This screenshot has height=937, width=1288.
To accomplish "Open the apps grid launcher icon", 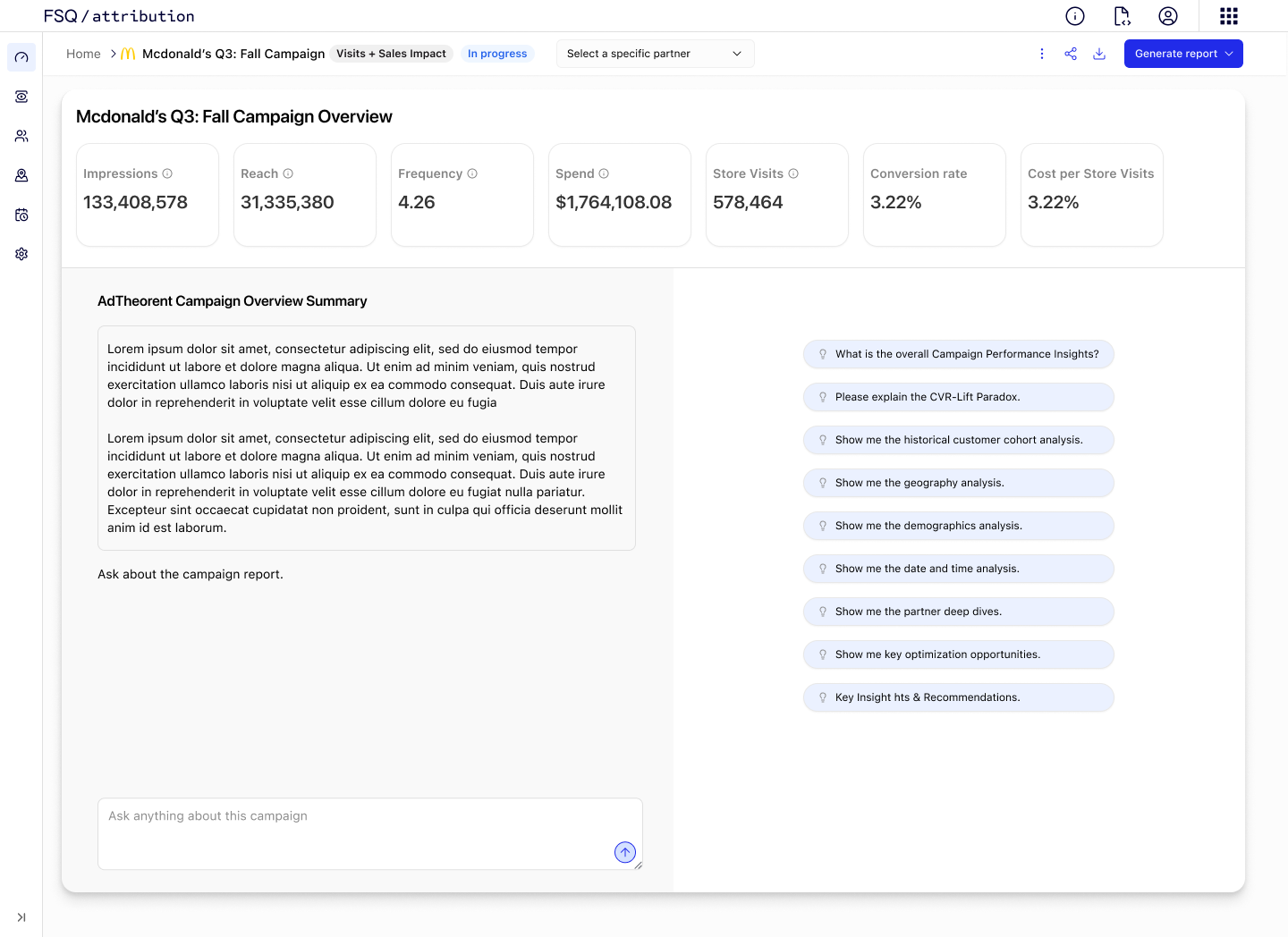I will 1229,16.
